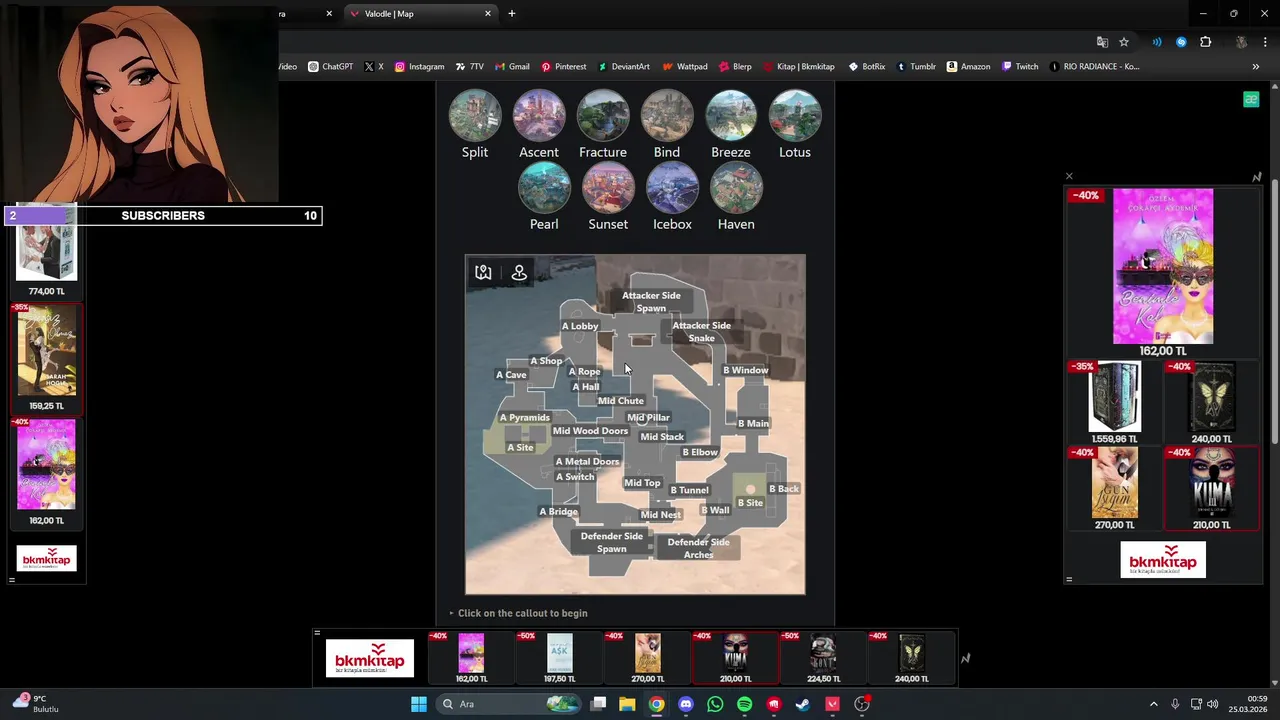Open File Explorer from the taskbar
Screen dimensions: 1280x720
(627, 704)
